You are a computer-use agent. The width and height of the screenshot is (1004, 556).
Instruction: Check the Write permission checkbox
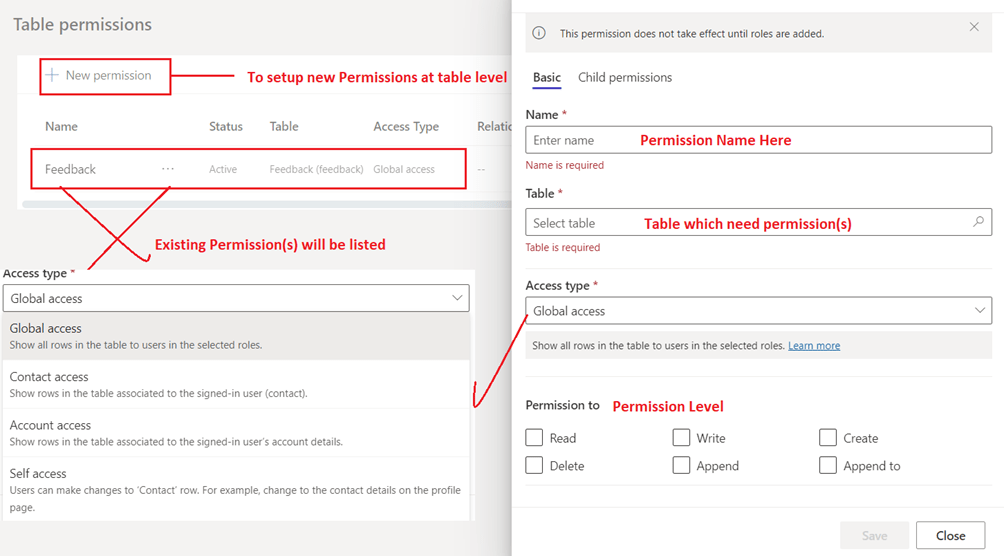click(x=681, y=438)
